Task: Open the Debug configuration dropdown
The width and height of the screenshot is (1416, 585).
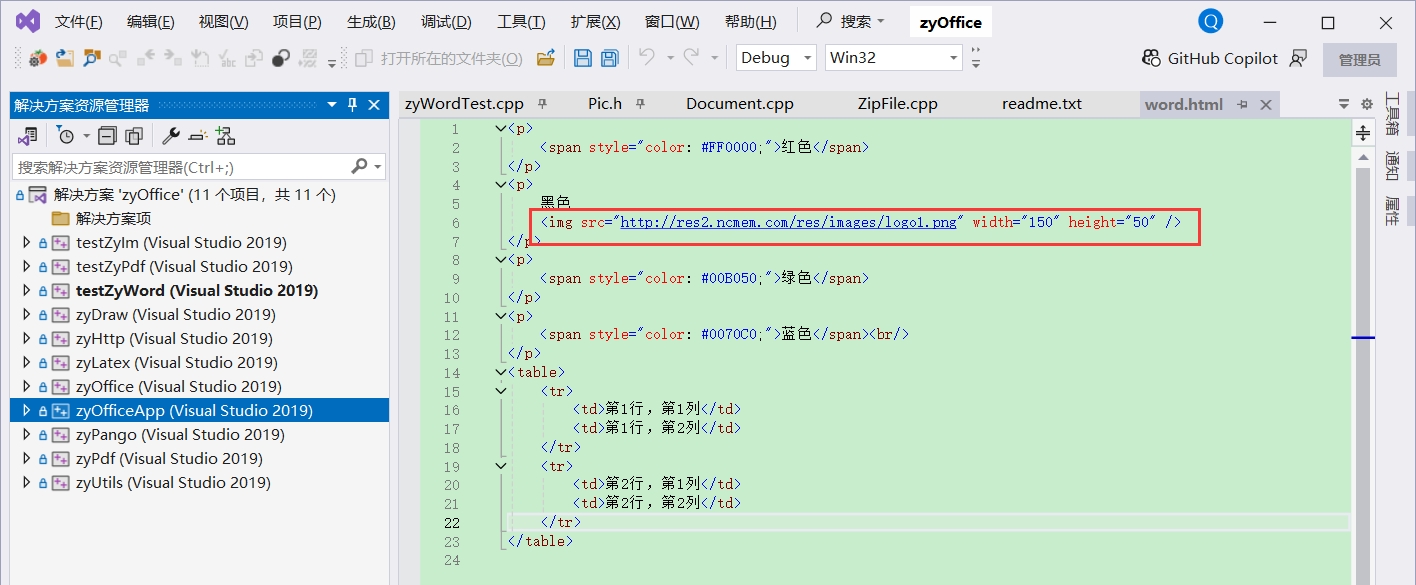Action: click(x=776, y=58)
